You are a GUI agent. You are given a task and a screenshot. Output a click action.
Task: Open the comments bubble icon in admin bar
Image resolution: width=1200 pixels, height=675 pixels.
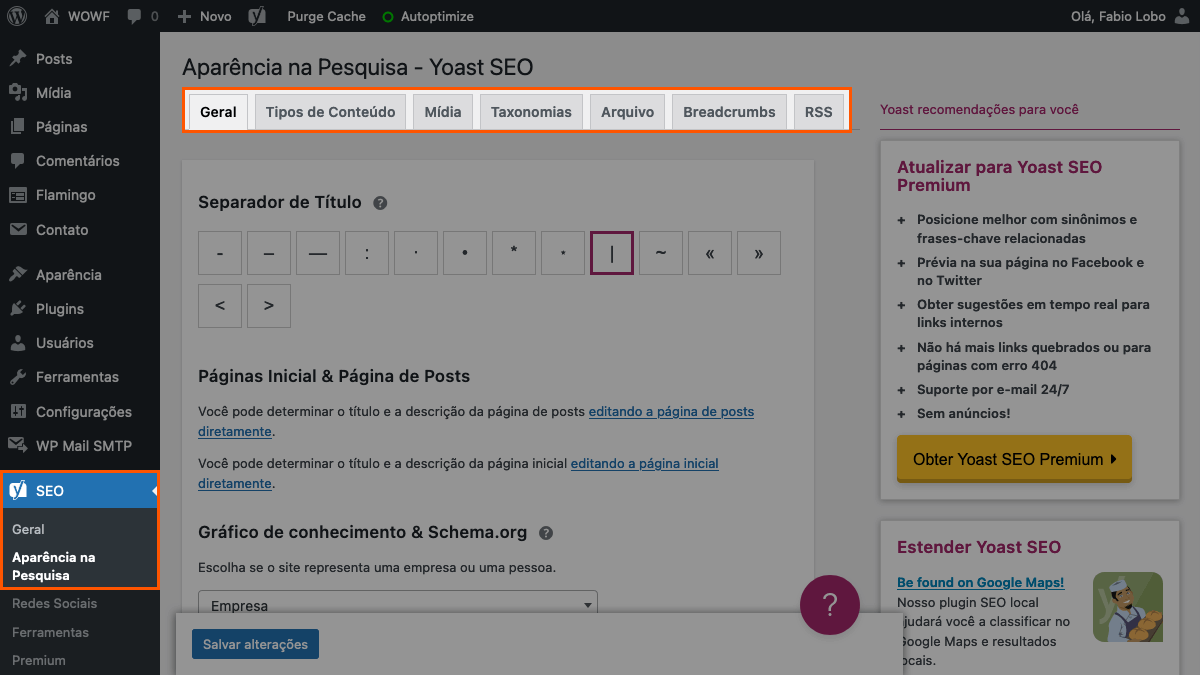[x=135, y=17]
